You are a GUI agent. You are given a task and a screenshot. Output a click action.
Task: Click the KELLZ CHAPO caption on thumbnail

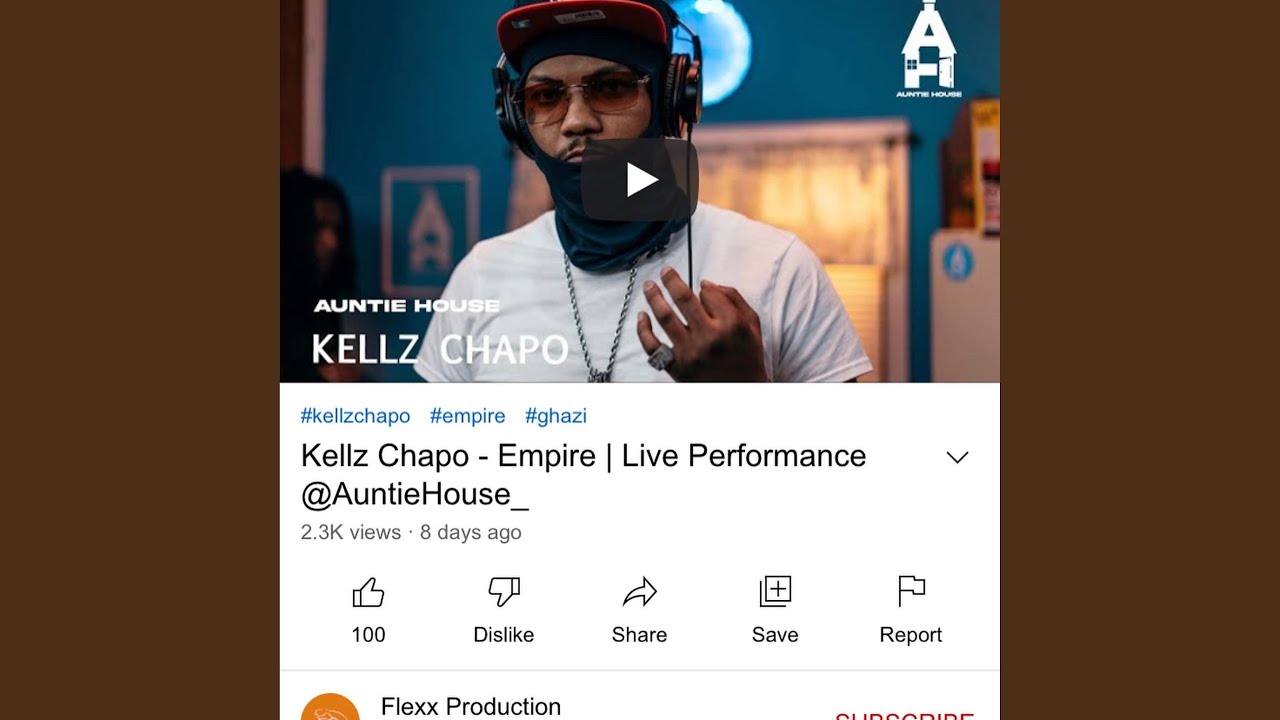440,349
